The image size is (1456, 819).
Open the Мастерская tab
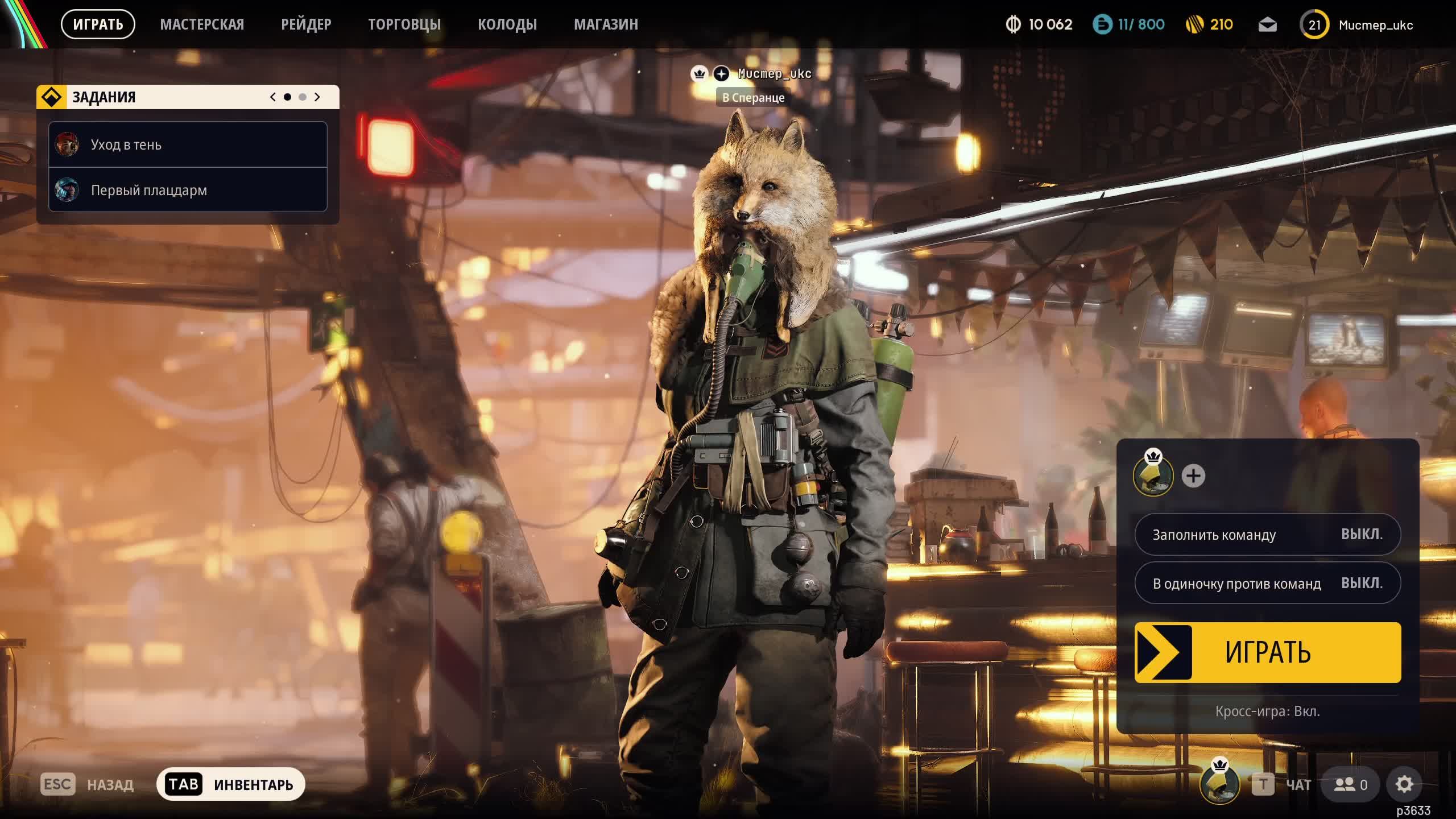[x=202, y=24]
